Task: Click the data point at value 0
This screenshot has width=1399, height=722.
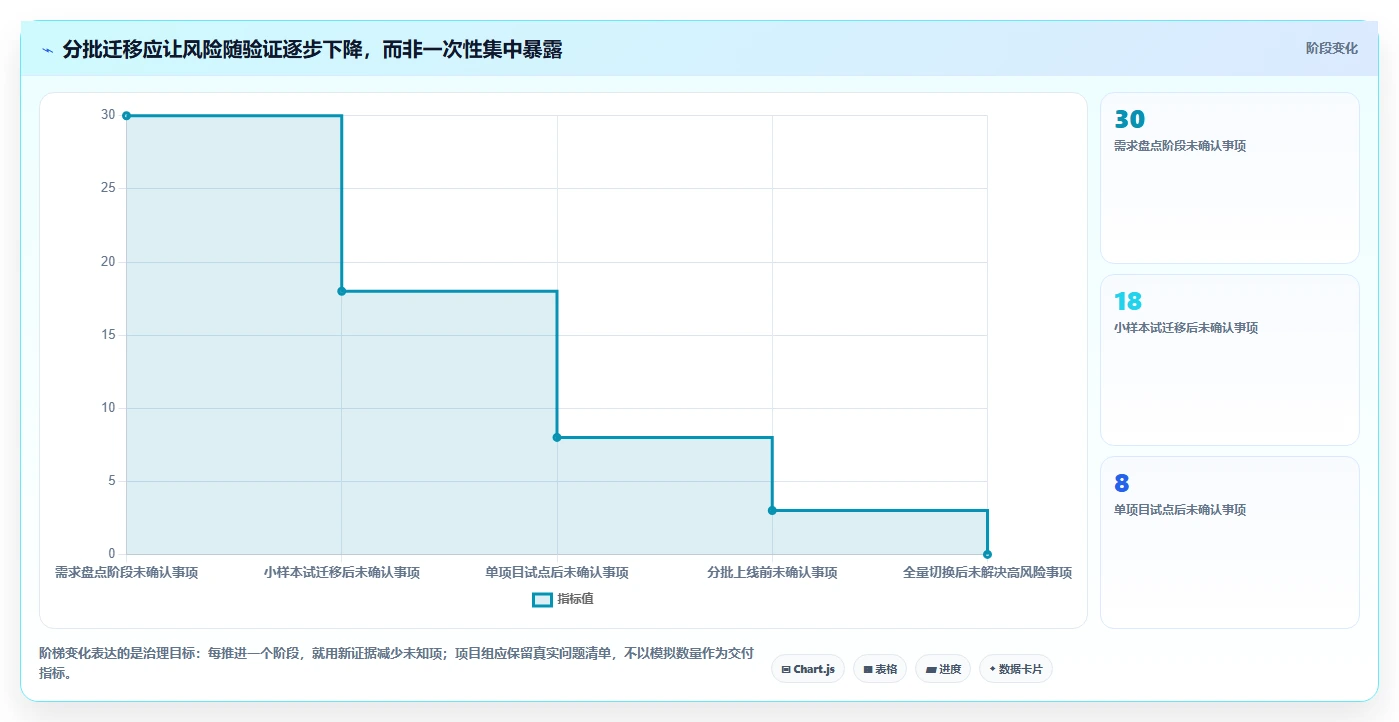Action: pos(987,554)
